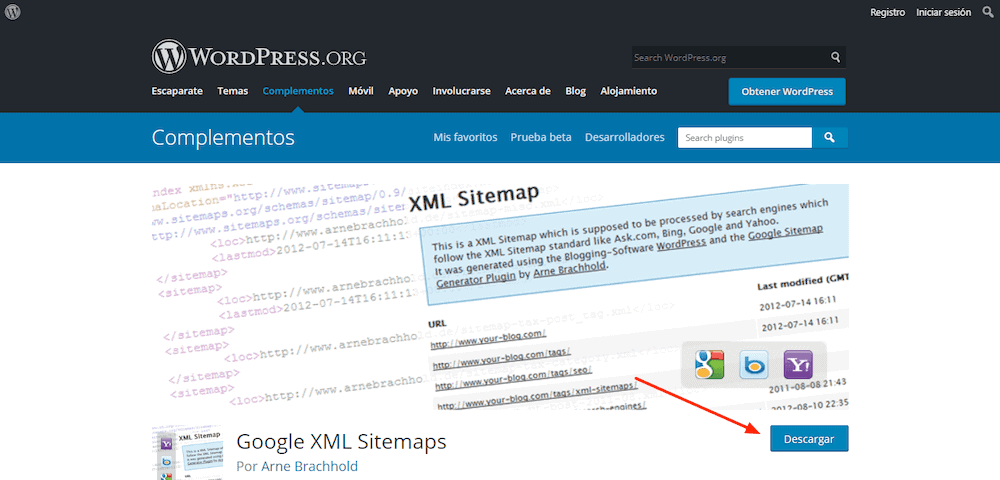Screen dimensions: 1000x480
Task: Open the admin bar search magnifier icon
Action: [x=987, y=12]
